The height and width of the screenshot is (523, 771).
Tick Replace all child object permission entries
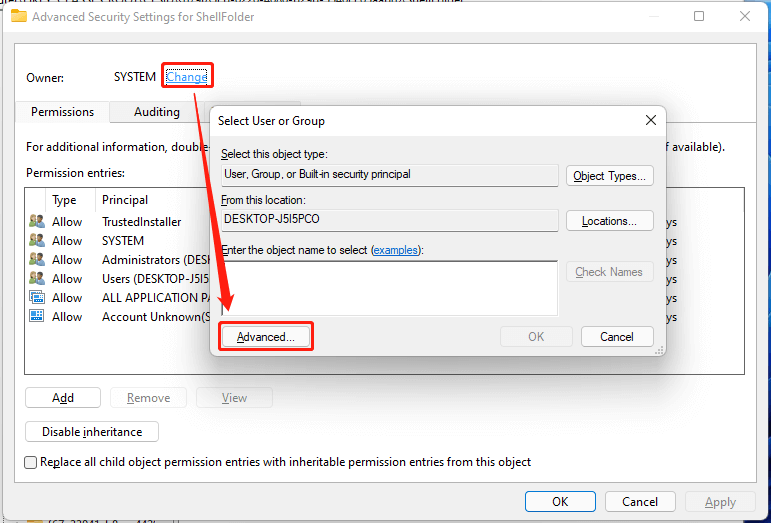[30, 463]
